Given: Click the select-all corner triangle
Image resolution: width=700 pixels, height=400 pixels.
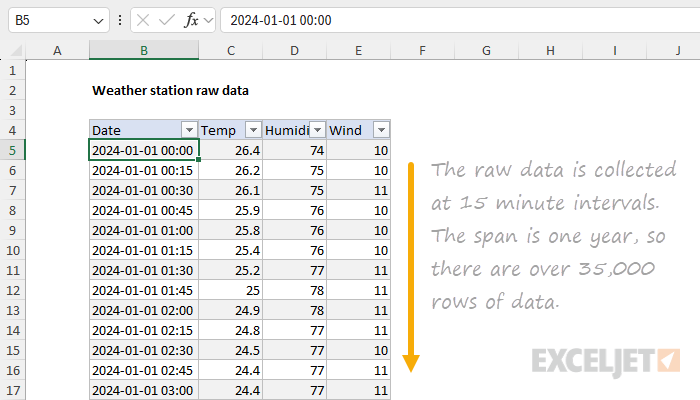Looking at the screenshot, I should [16, 50].
